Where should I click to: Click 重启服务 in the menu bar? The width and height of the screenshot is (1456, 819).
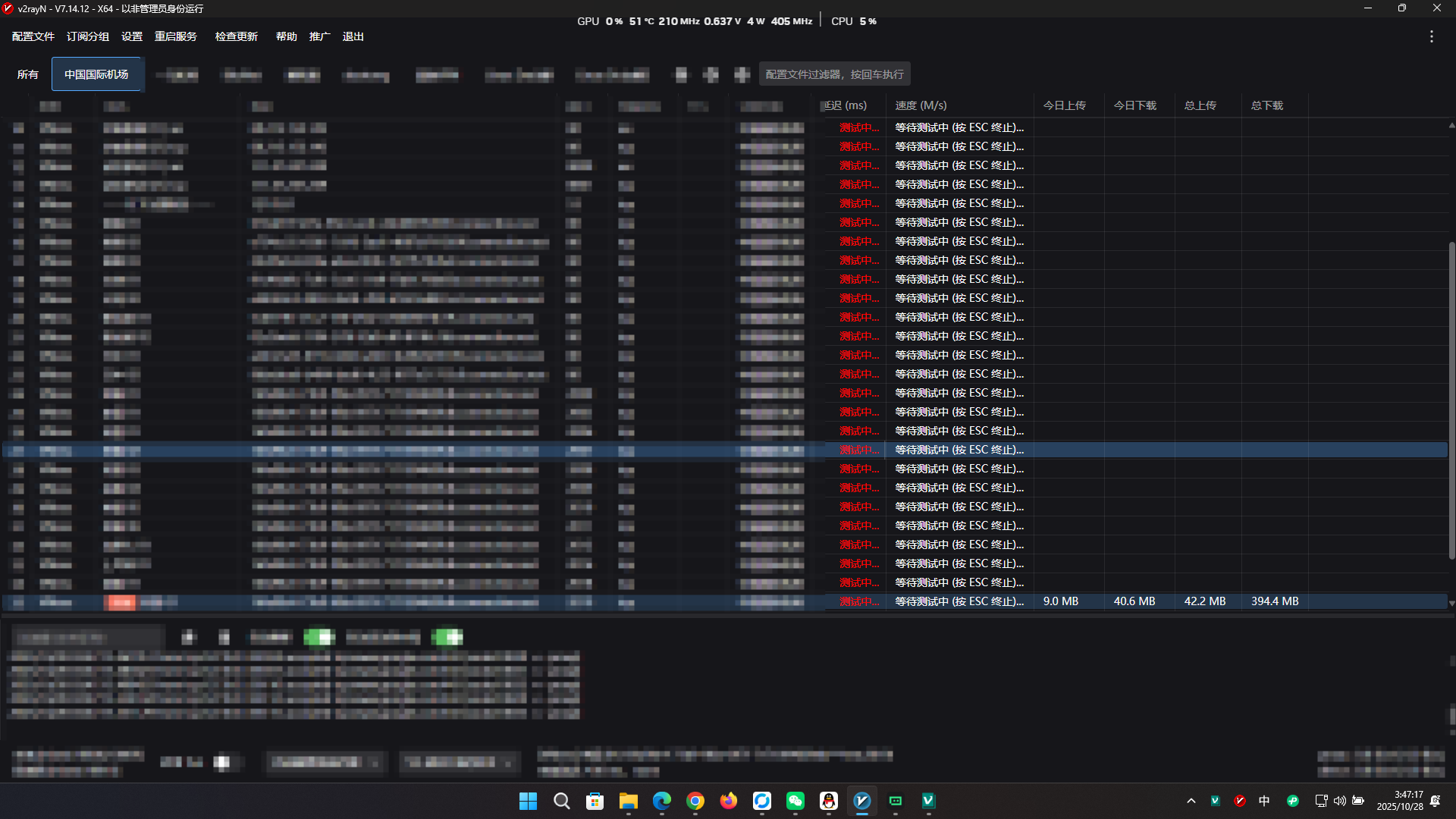[175, 36]
